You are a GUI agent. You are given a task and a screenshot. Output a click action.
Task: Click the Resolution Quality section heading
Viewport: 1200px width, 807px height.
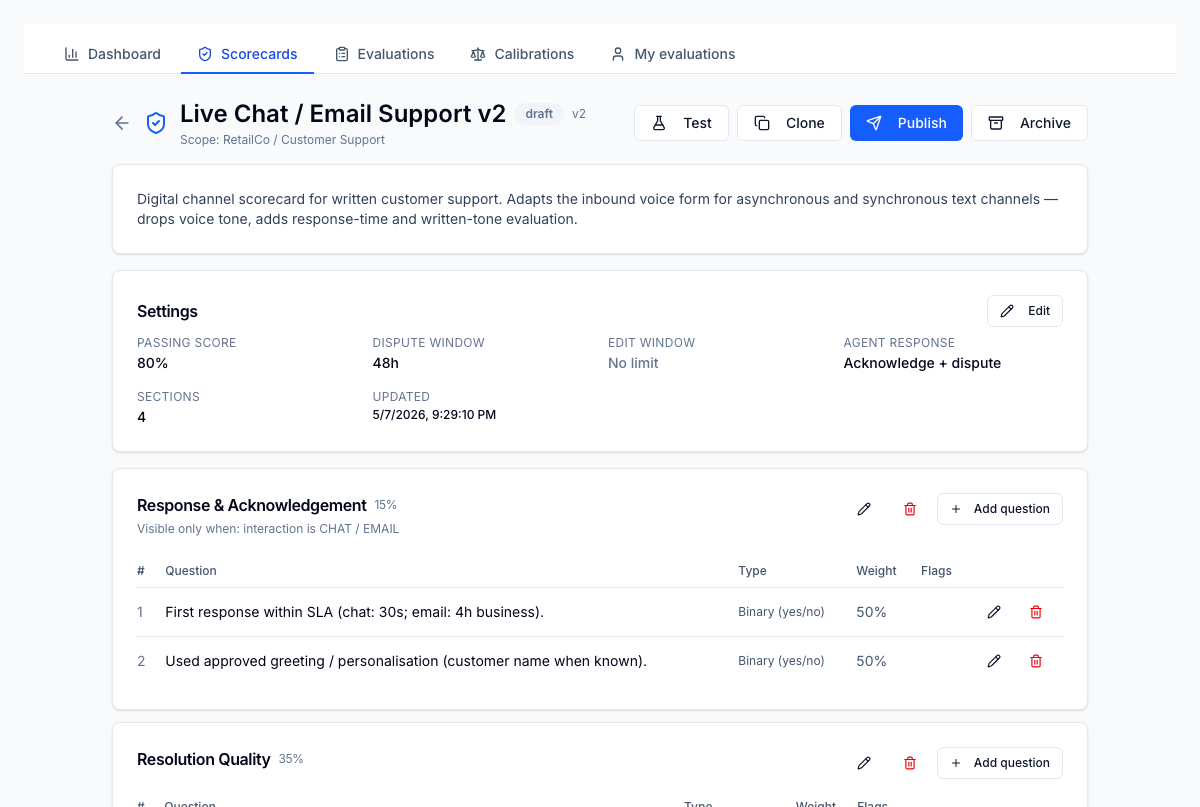[x=204, y=759]
